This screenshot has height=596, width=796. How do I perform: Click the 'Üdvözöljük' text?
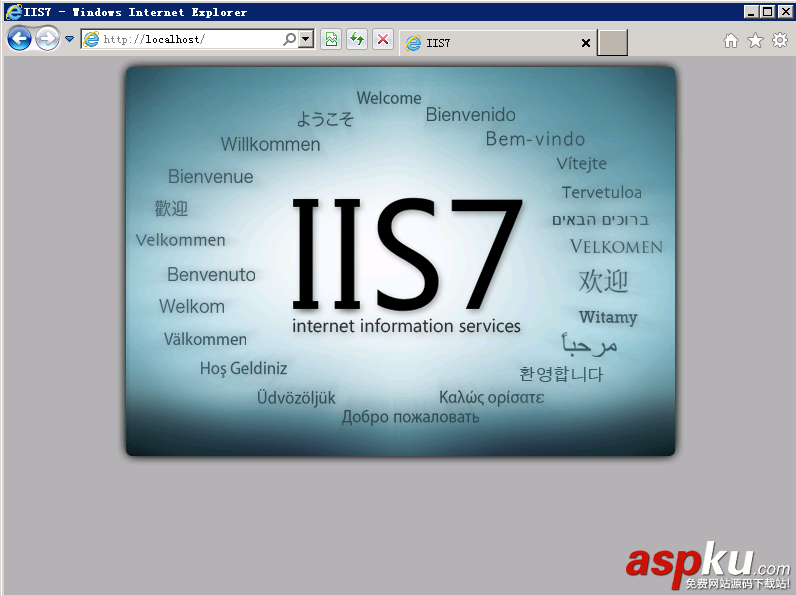[x=296, y=398]
